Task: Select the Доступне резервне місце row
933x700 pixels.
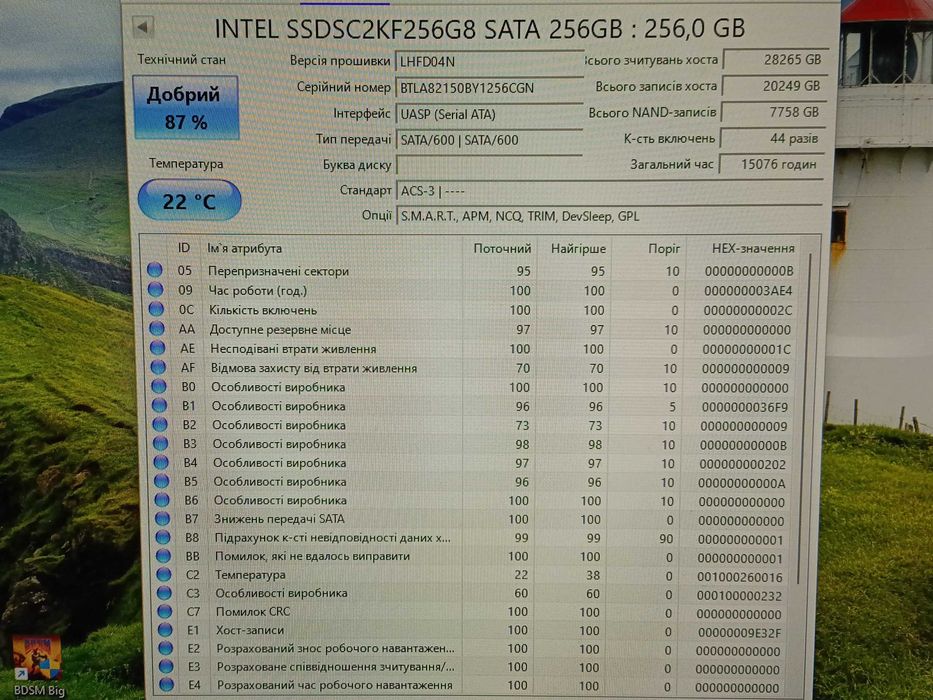Action: [x=470, y=329]
